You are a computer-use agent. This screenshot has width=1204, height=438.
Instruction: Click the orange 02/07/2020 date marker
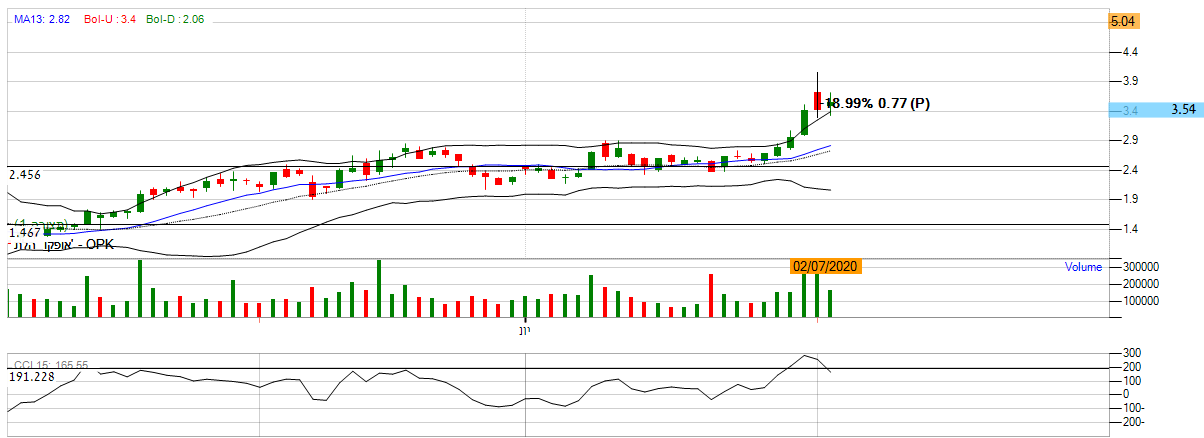pyautogui.click(x=824, y=266)
